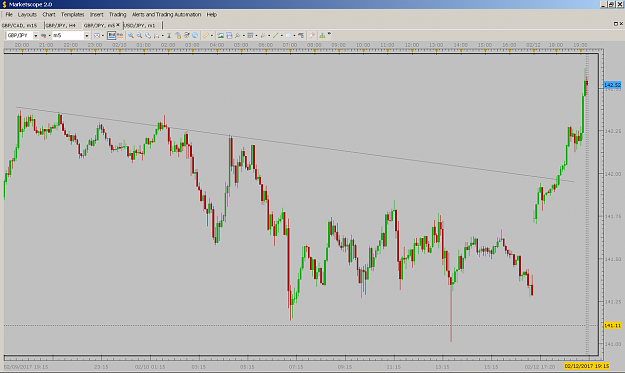Click the indicator search icon
625x373 pixels.
pyautogui.click(x=238, y=35)
